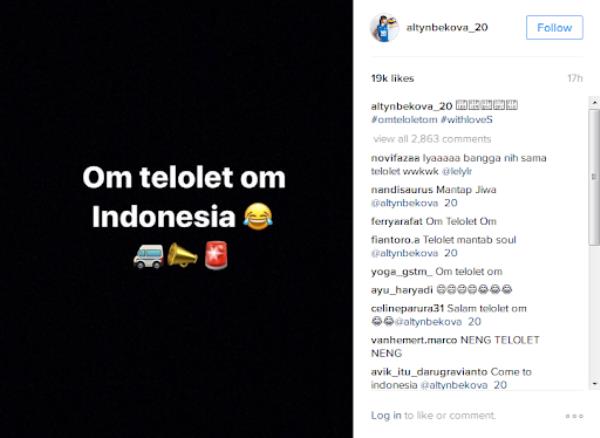This screenshot has height=438, width=600.
Task: Open the 17h post timestamp
Action: (x=575, y=78)
